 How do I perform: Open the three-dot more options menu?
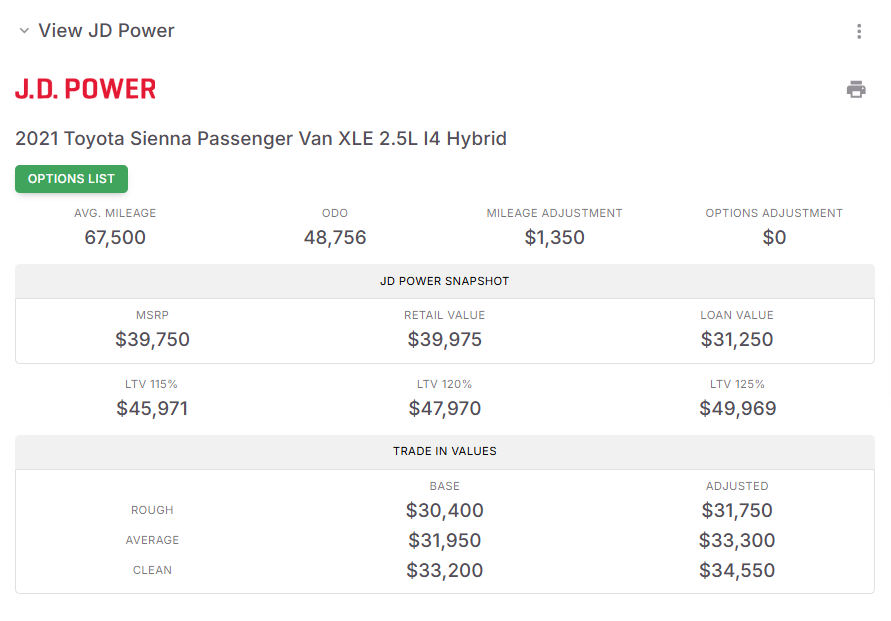click(859, 31)
